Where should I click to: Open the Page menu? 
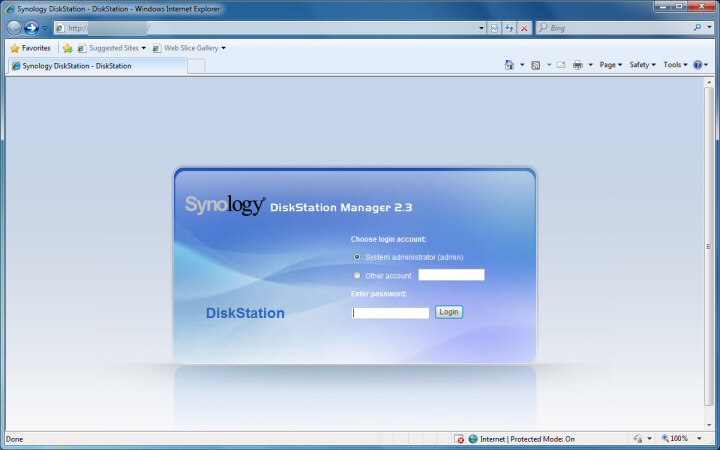click(611, 65)
